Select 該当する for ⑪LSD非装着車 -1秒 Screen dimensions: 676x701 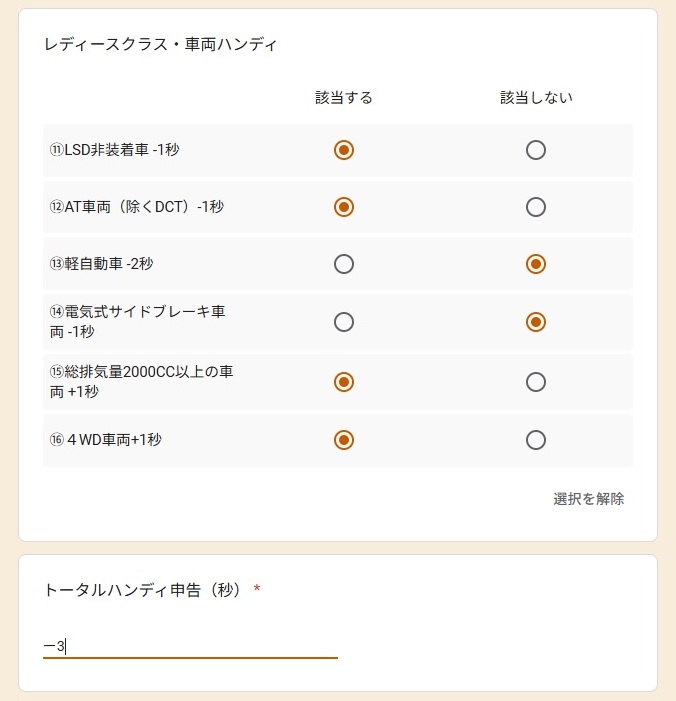(344, 150)
